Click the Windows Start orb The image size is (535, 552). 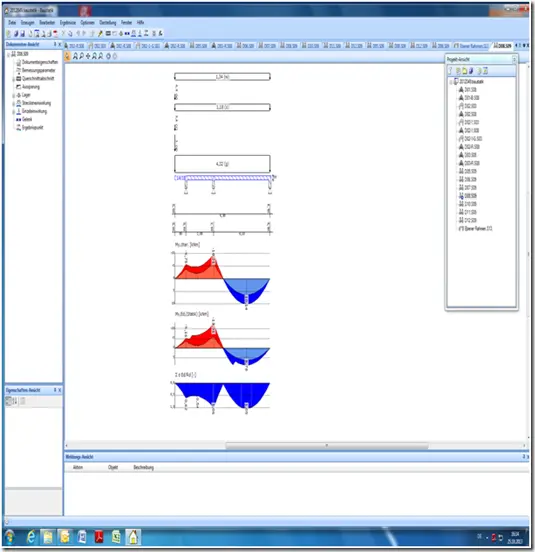[10, 537]
